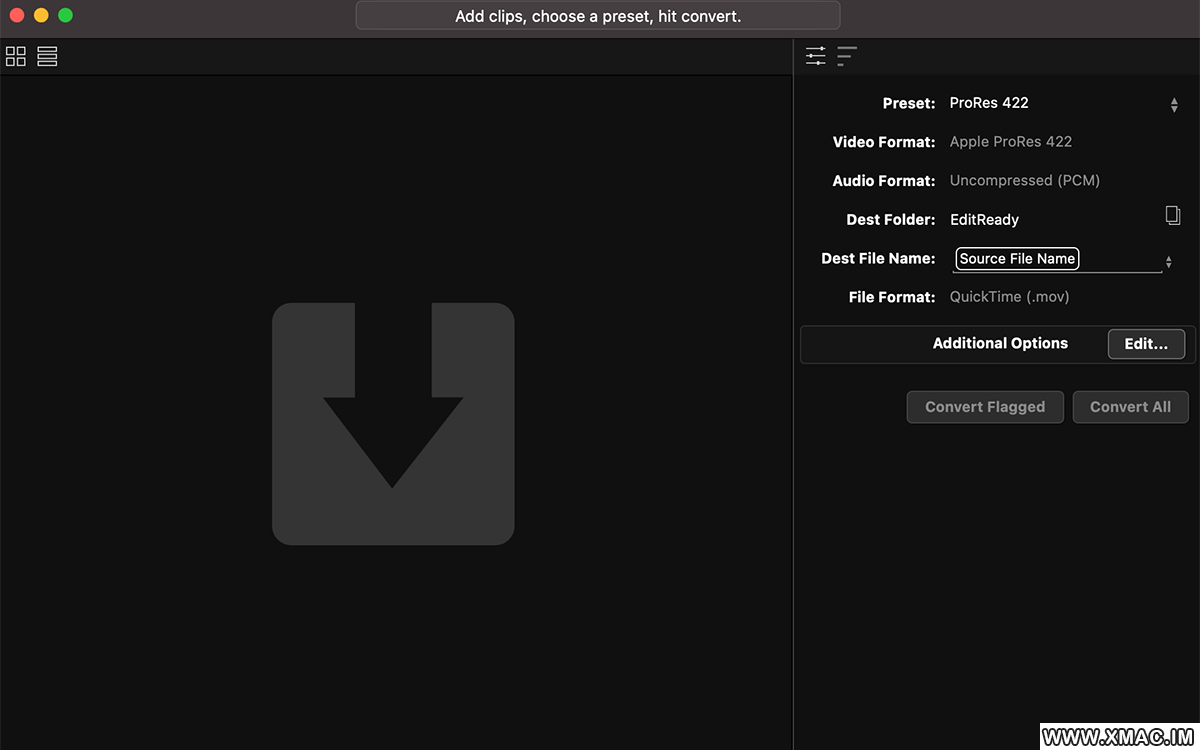Minimize the window with yellow button
The width and height of the screenshot is (1200, 750).
coord(41,15)
